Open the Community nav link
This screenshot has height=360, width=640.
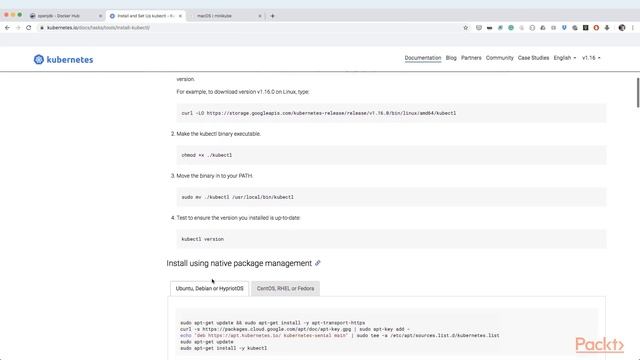[500, 58]
